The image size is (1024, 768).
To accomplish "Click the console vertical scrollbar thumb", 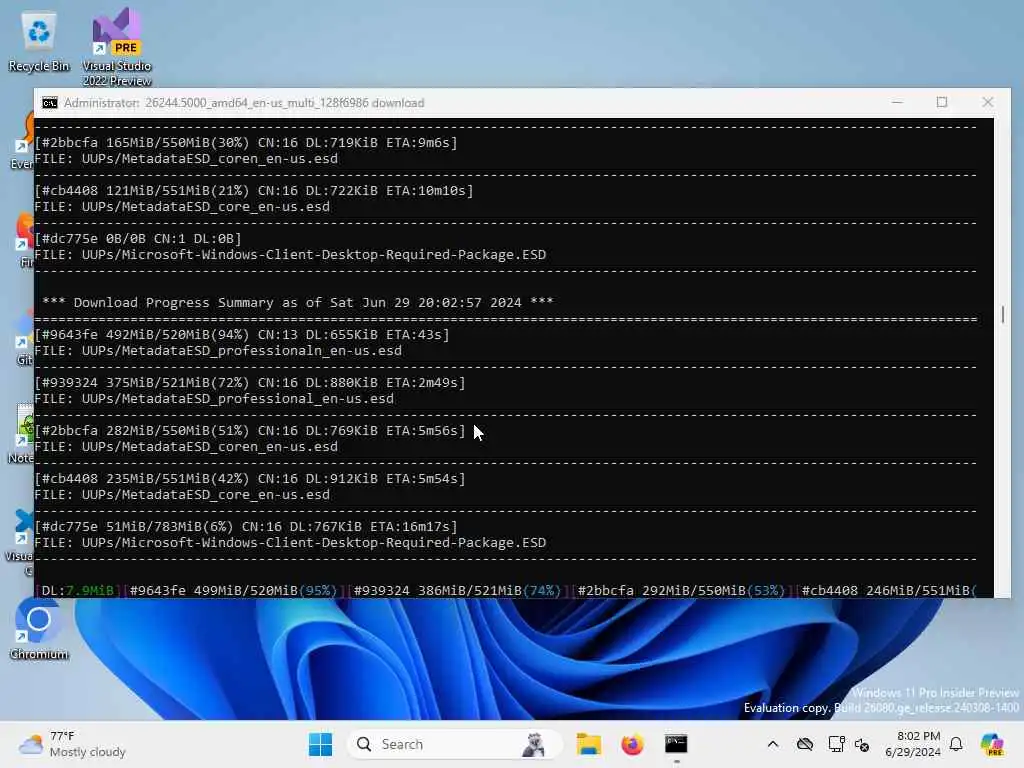I will [x=1002, y=314].
